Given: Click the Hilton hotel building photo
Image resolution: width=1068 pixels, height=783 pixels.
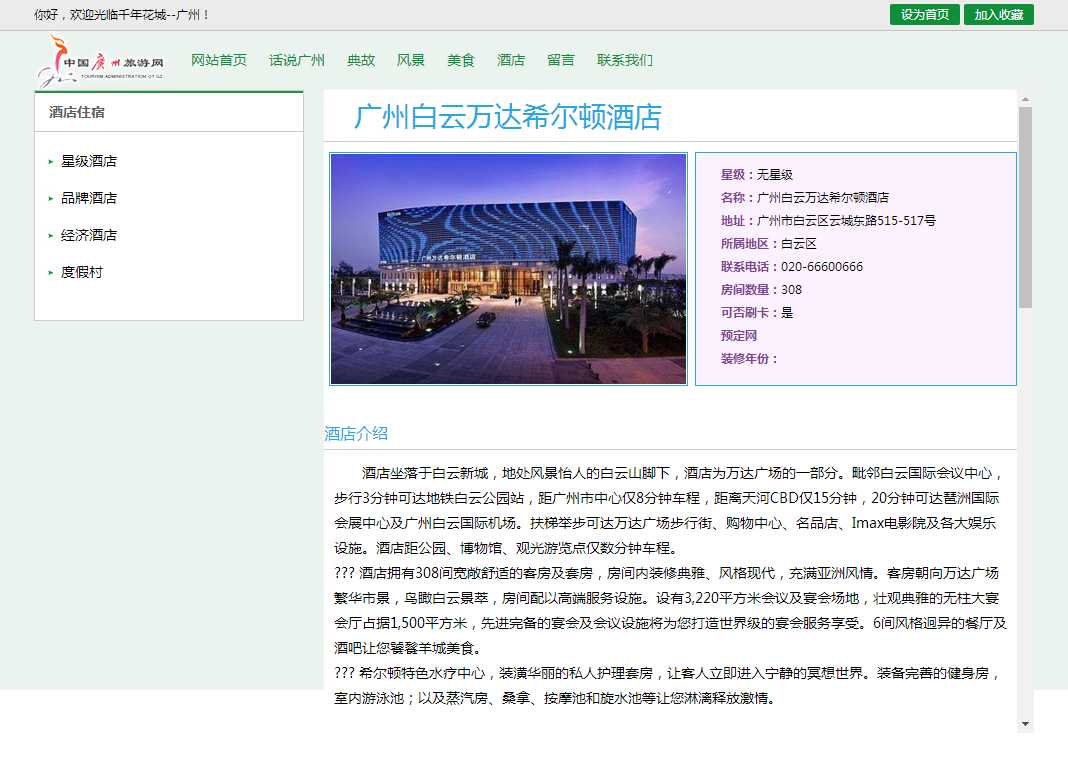Looking at the screenshot, I should (x=508, y=268).
